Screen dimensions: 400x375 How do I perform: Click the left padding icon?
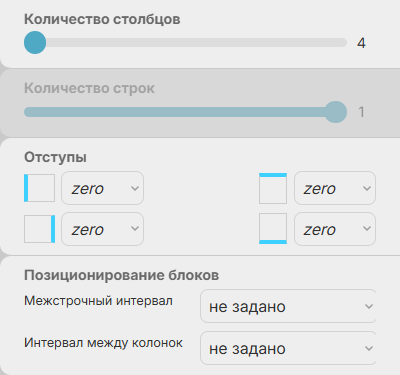point(39,188)
